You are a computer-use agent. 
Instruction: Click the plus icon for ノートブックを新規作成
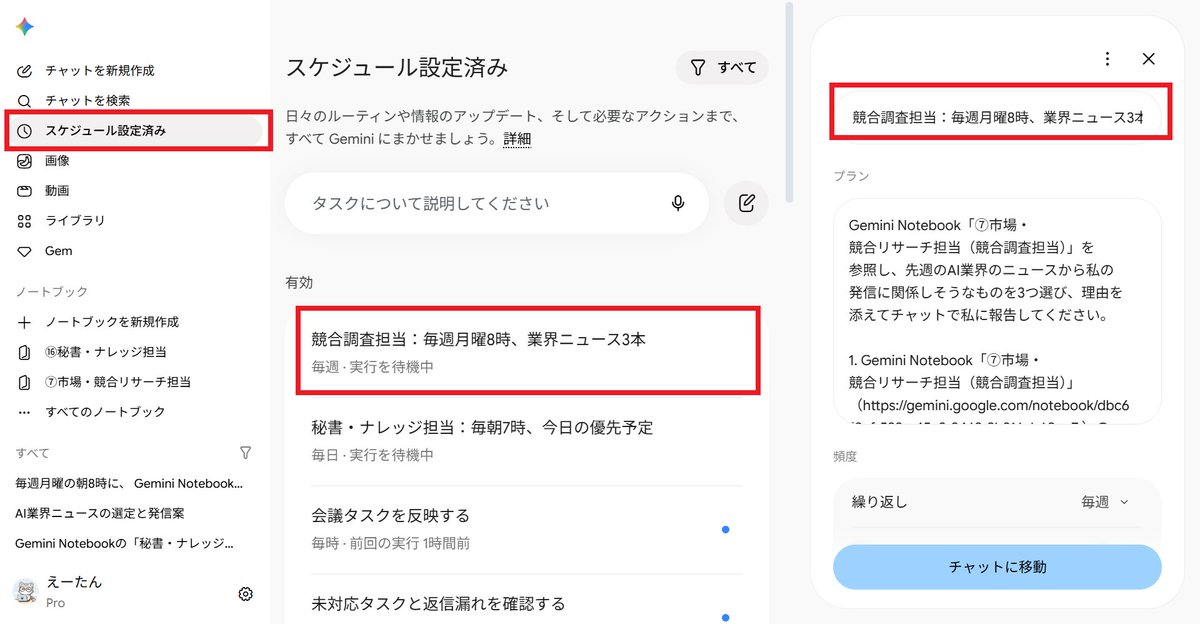pyautogui.click(x=25, y=322)
